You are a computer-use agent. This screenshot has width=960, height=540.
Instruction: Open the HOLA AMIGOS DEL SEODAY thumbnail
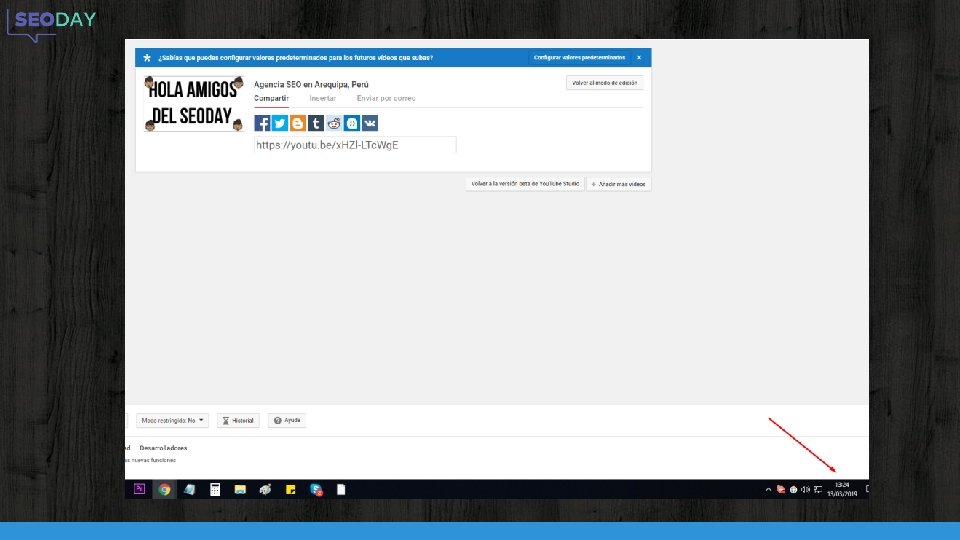193,103
